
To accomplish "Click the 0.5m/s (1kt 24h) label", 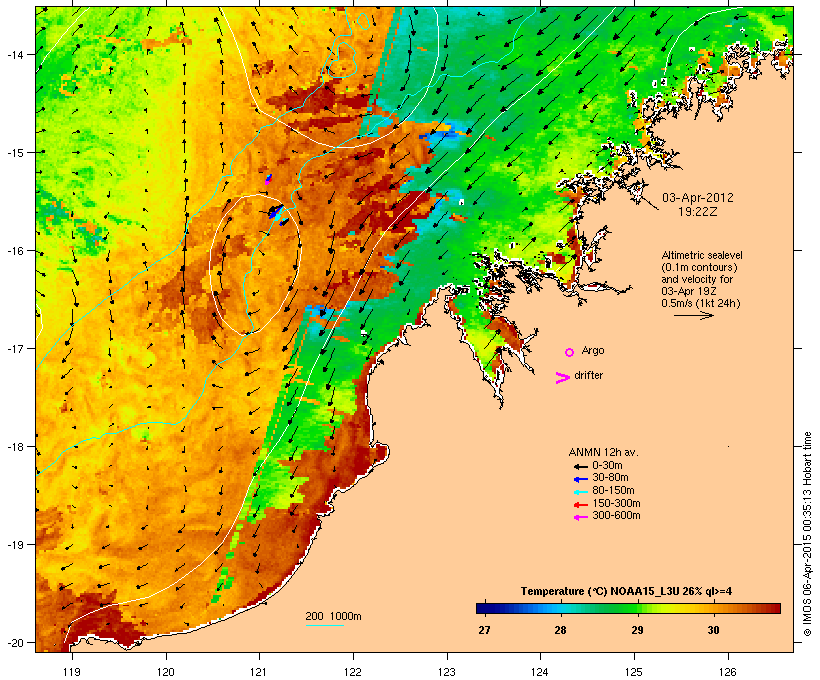I will coord(701,303).
